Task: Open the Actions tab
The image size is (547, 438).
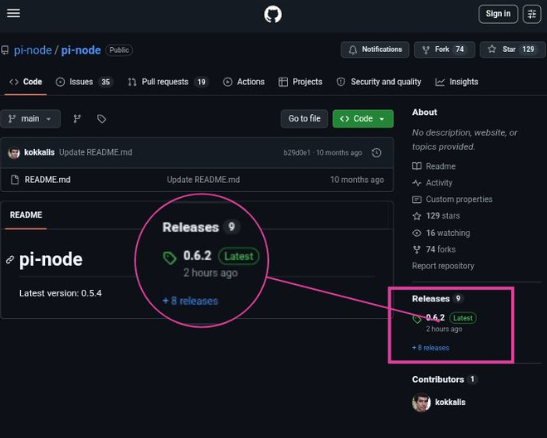Action: [x=244, y=82]
